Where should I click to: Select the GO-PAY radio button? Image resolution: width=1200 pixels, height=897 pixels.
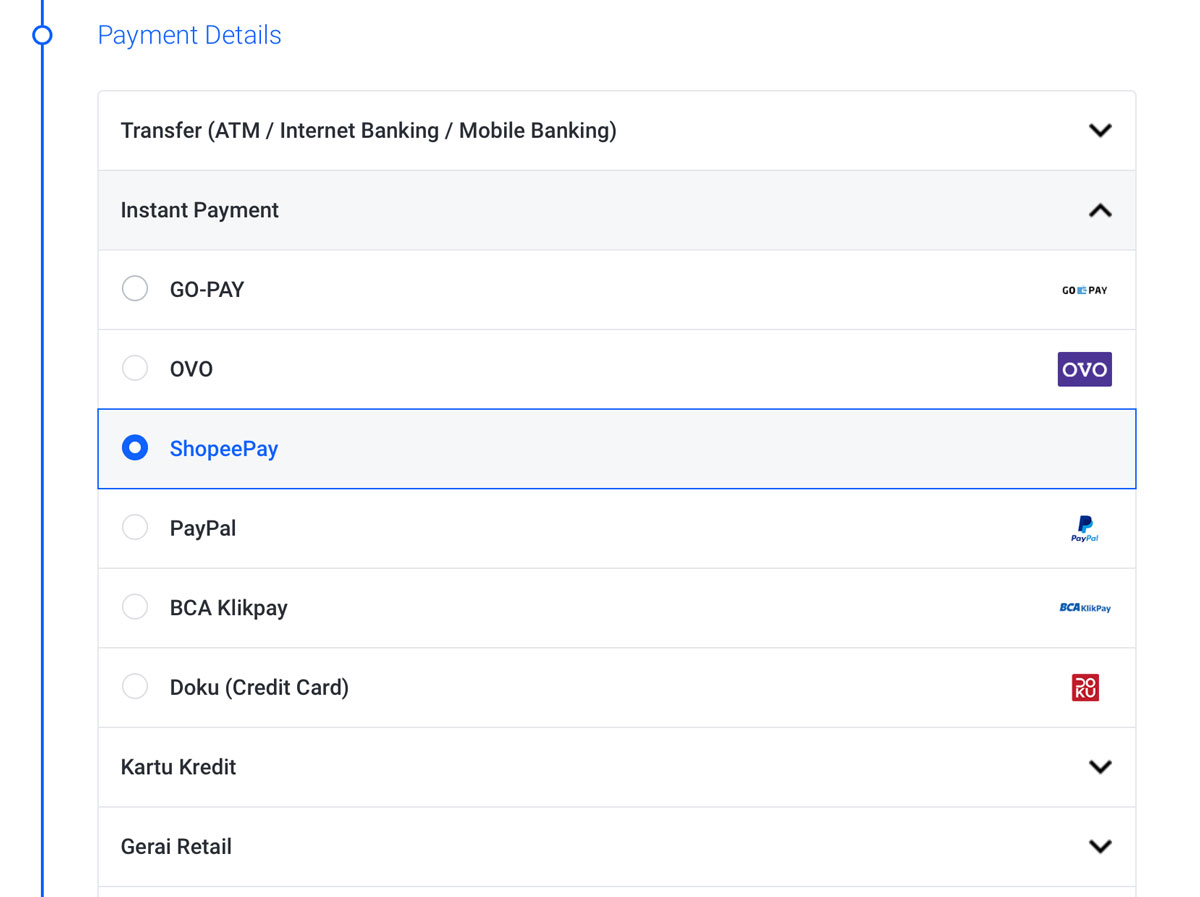pos(135,289)
